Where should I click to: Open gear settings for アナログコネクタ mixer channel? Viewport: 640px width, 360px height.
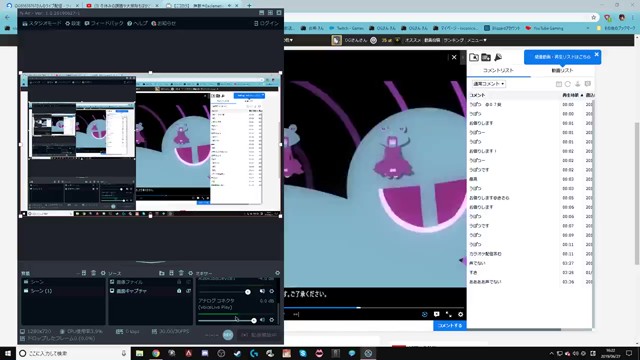272,320
